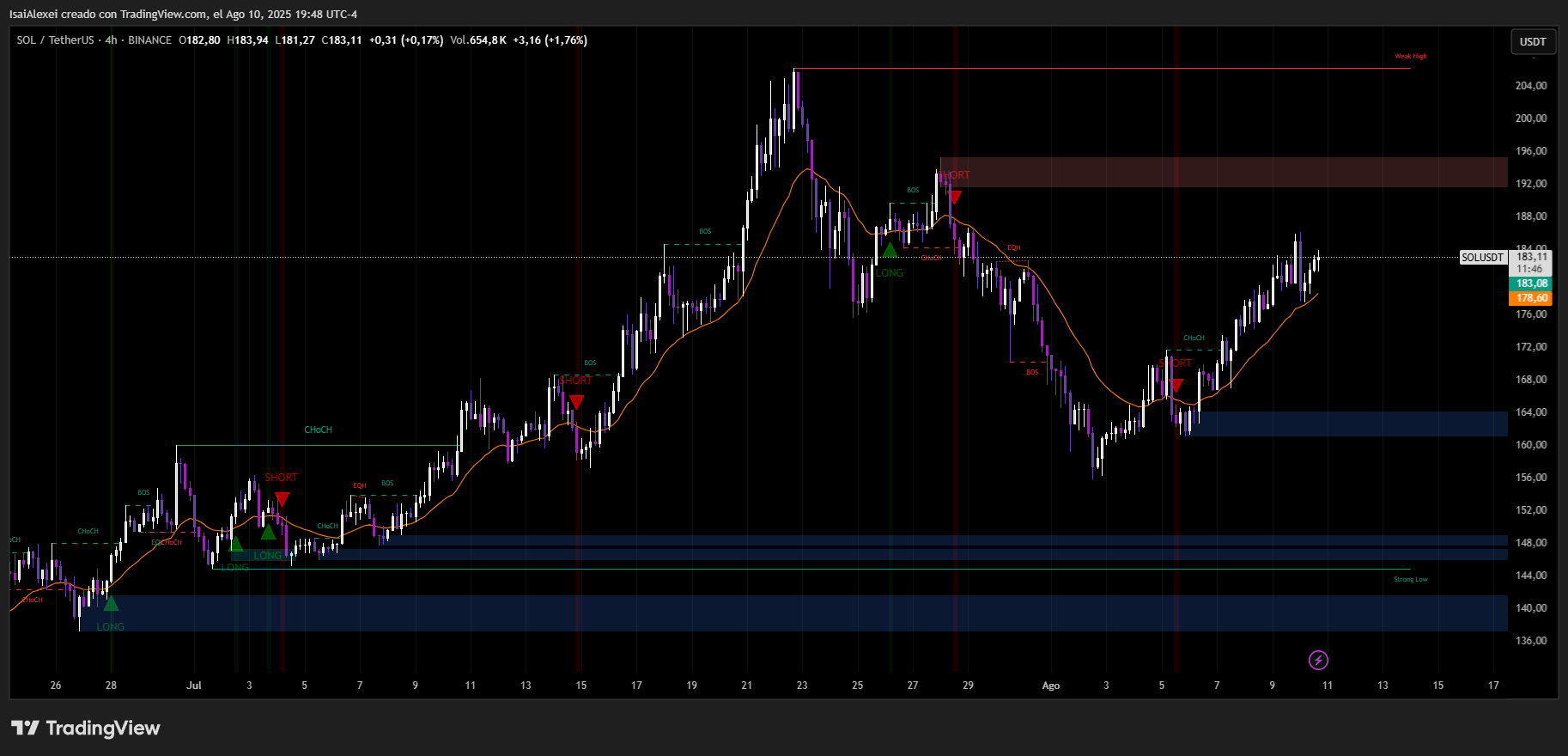Click the 'Jul' month label on time axis
This screenshot has width=1568, height=756.
click(194, 686)
